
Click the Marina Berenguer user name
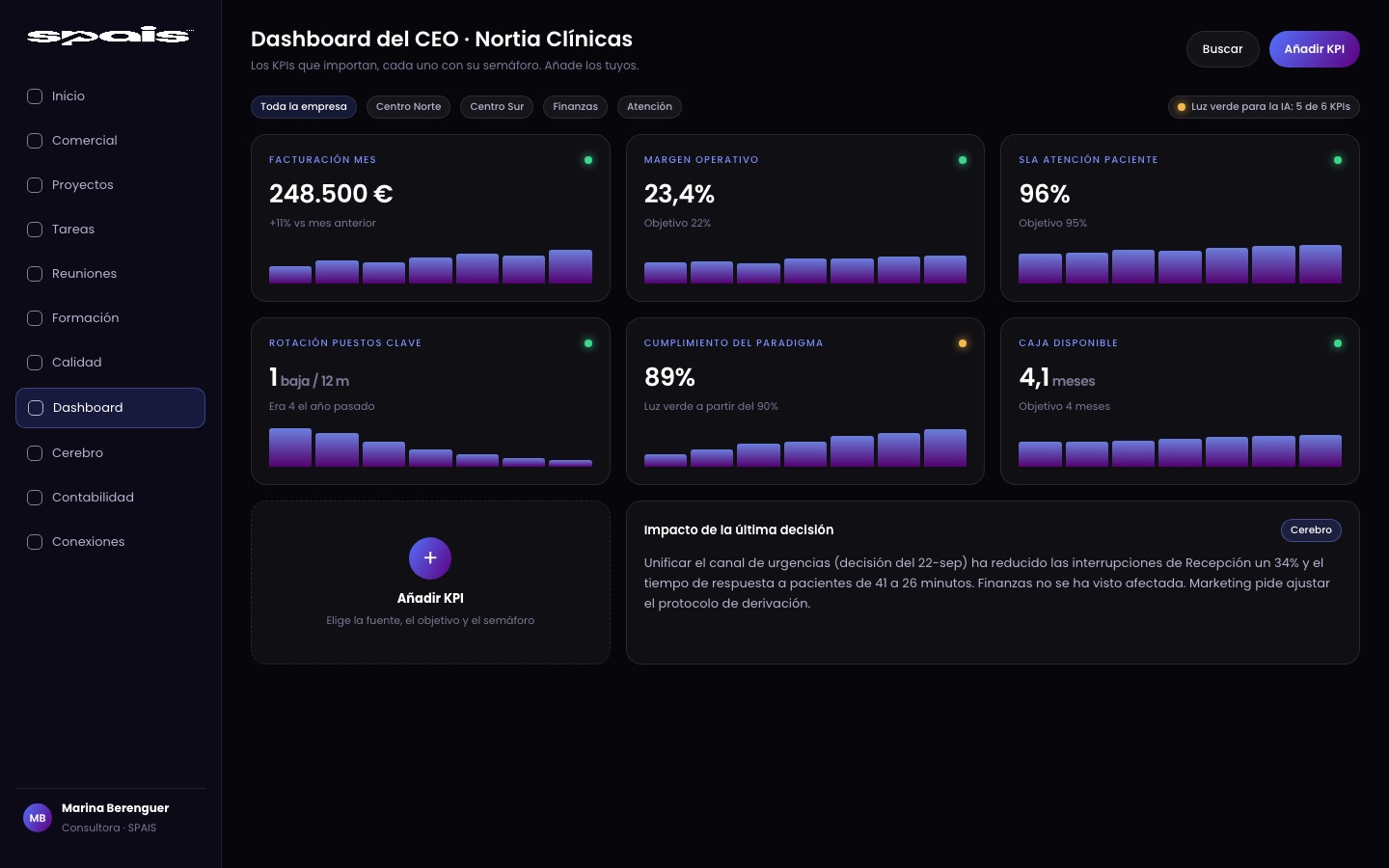tap(116, 808)
